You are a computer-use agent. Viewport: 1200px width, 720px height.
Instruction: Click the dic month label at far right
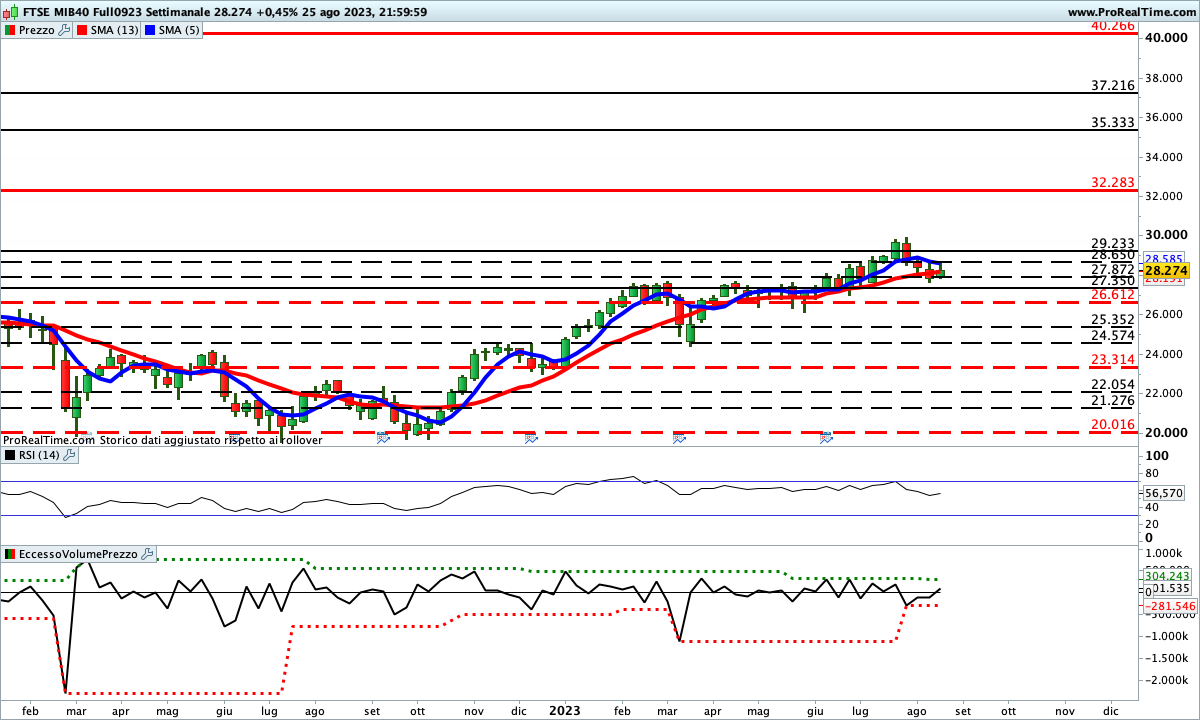click(x=1112, y=711)
